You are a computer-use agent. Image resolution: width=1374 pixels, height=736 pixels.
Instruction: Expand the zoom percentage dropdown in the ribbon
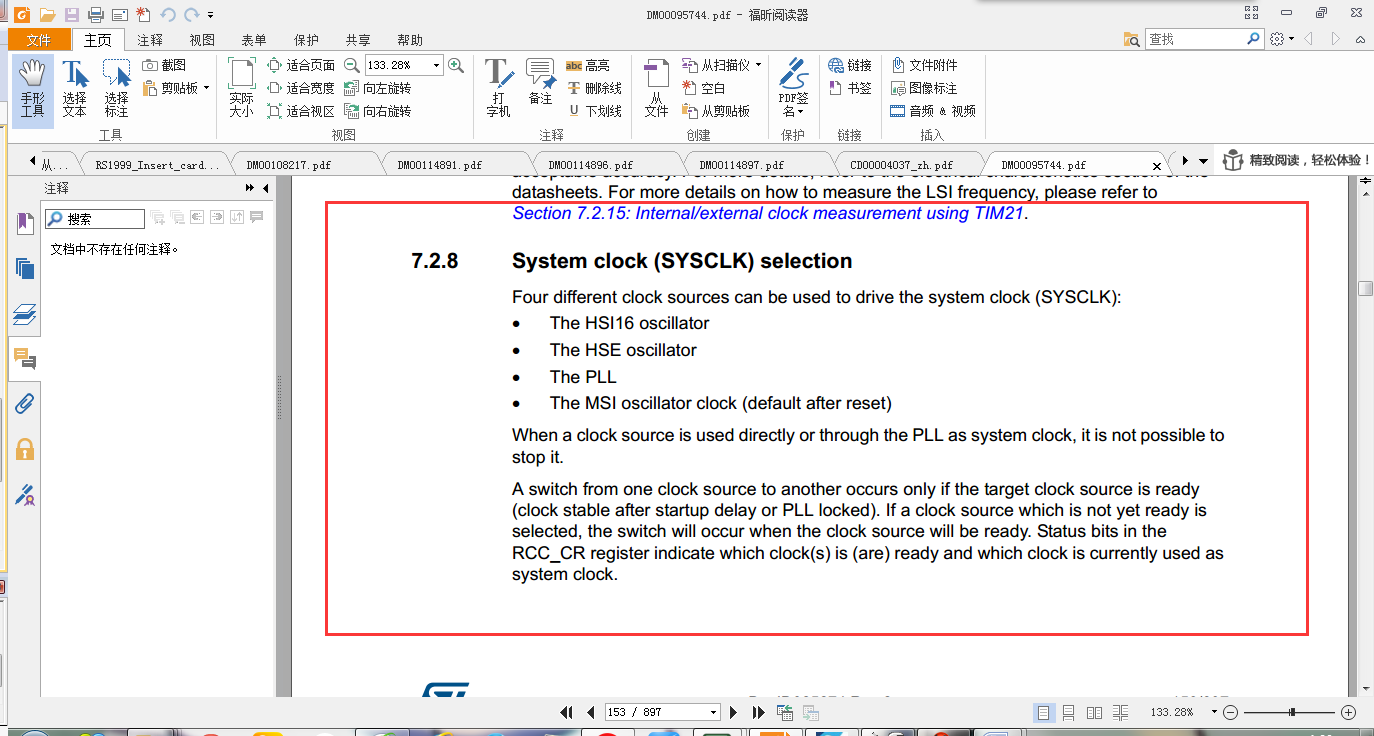pos(436,65)
